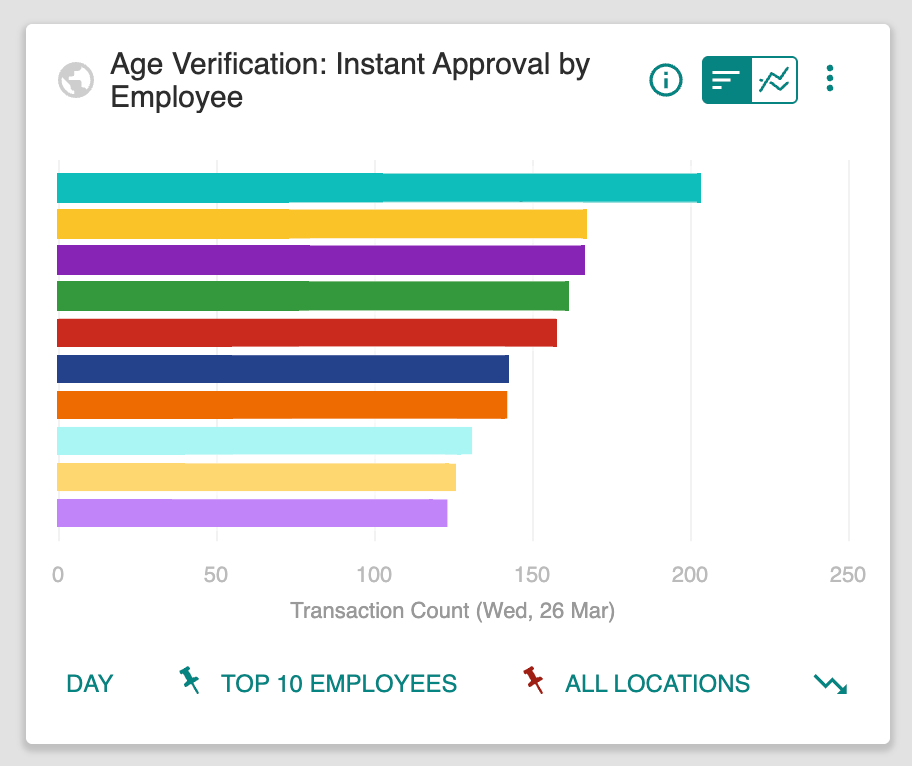Open the info circle icon
The width and height of the screenshot is (912, 766).
[x=666, y=80]
